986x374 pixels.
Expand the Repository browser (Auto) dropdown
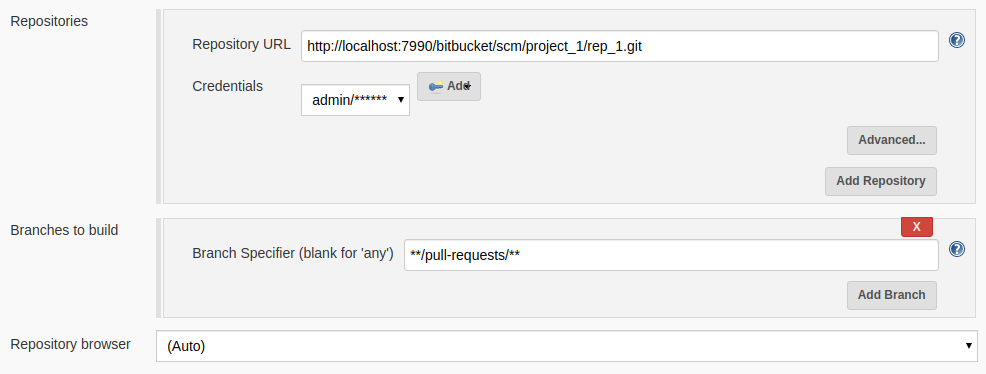coord(567,346)
